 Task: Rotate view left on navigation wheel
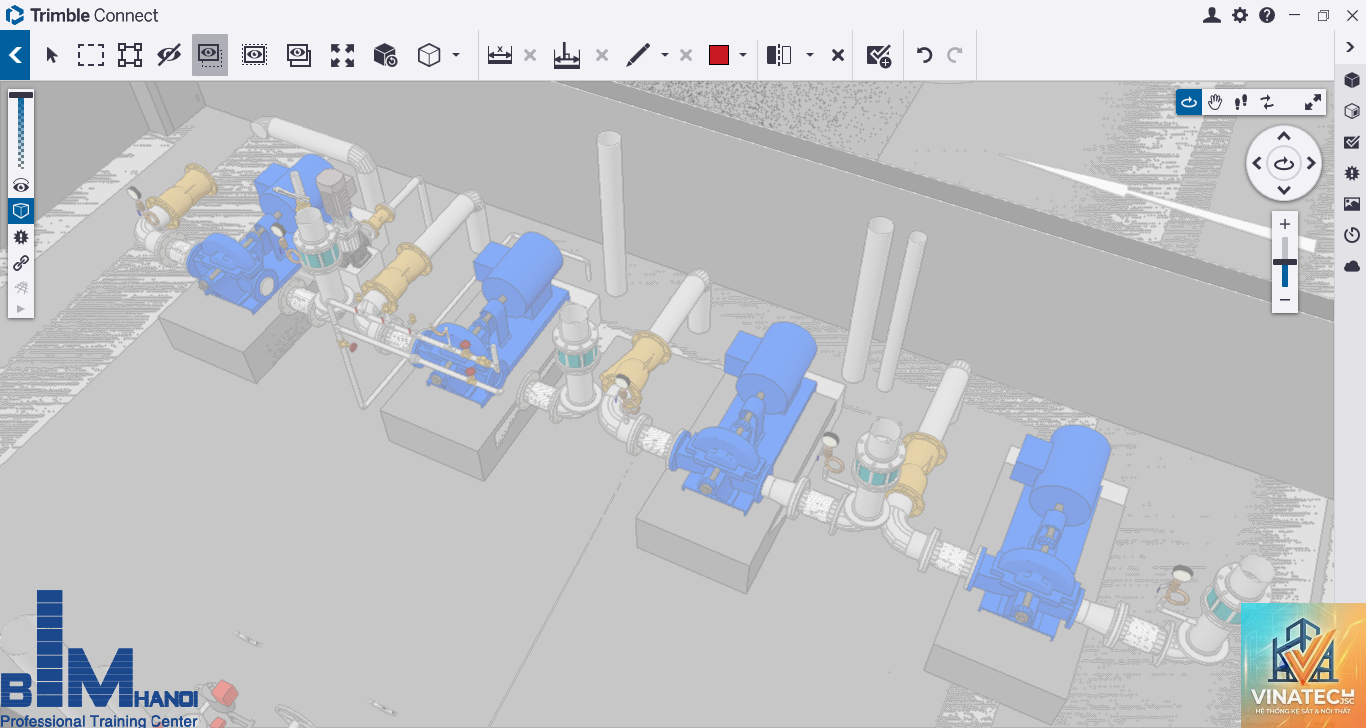pyautogui.click(x=1257, y=164)
